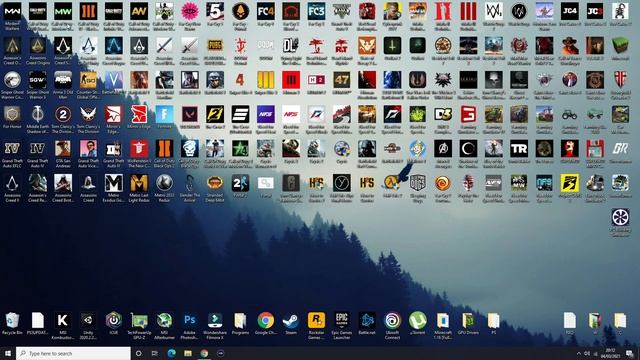640x360 pixels.
Task: Focus the 'Type here to search' box
Action: point(73,353)
